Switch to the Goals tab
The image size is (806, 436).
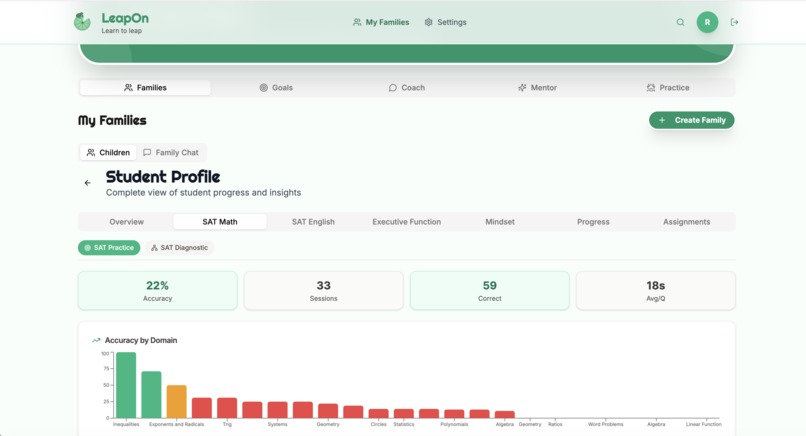pos(276,87)
